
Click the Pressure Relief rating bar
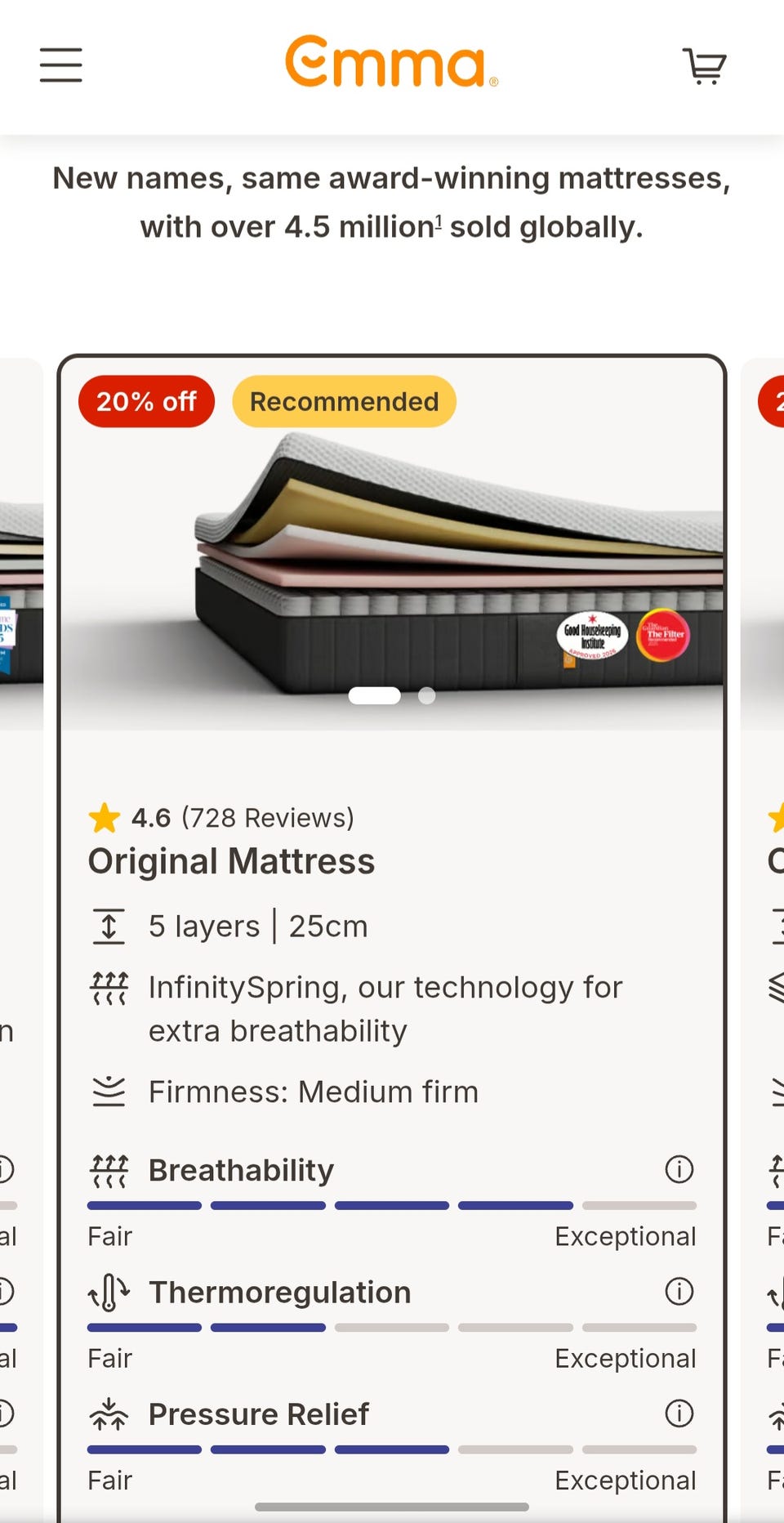pos(391,1449)
